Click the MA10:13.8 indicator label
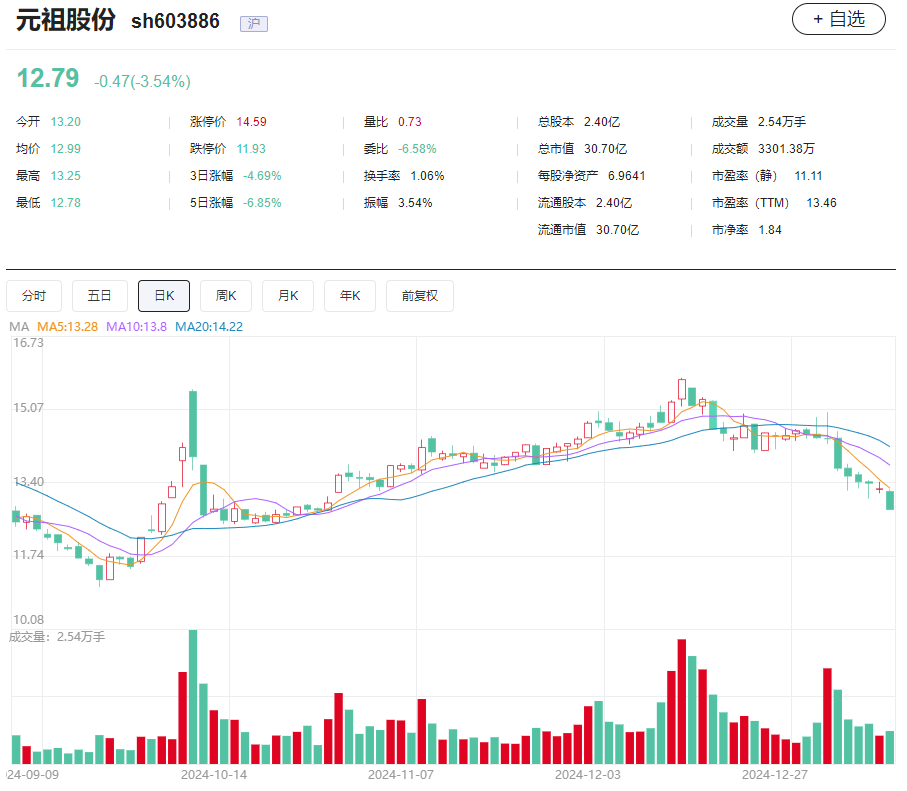This screenshot has height=791, width=907. coord(137,327)
